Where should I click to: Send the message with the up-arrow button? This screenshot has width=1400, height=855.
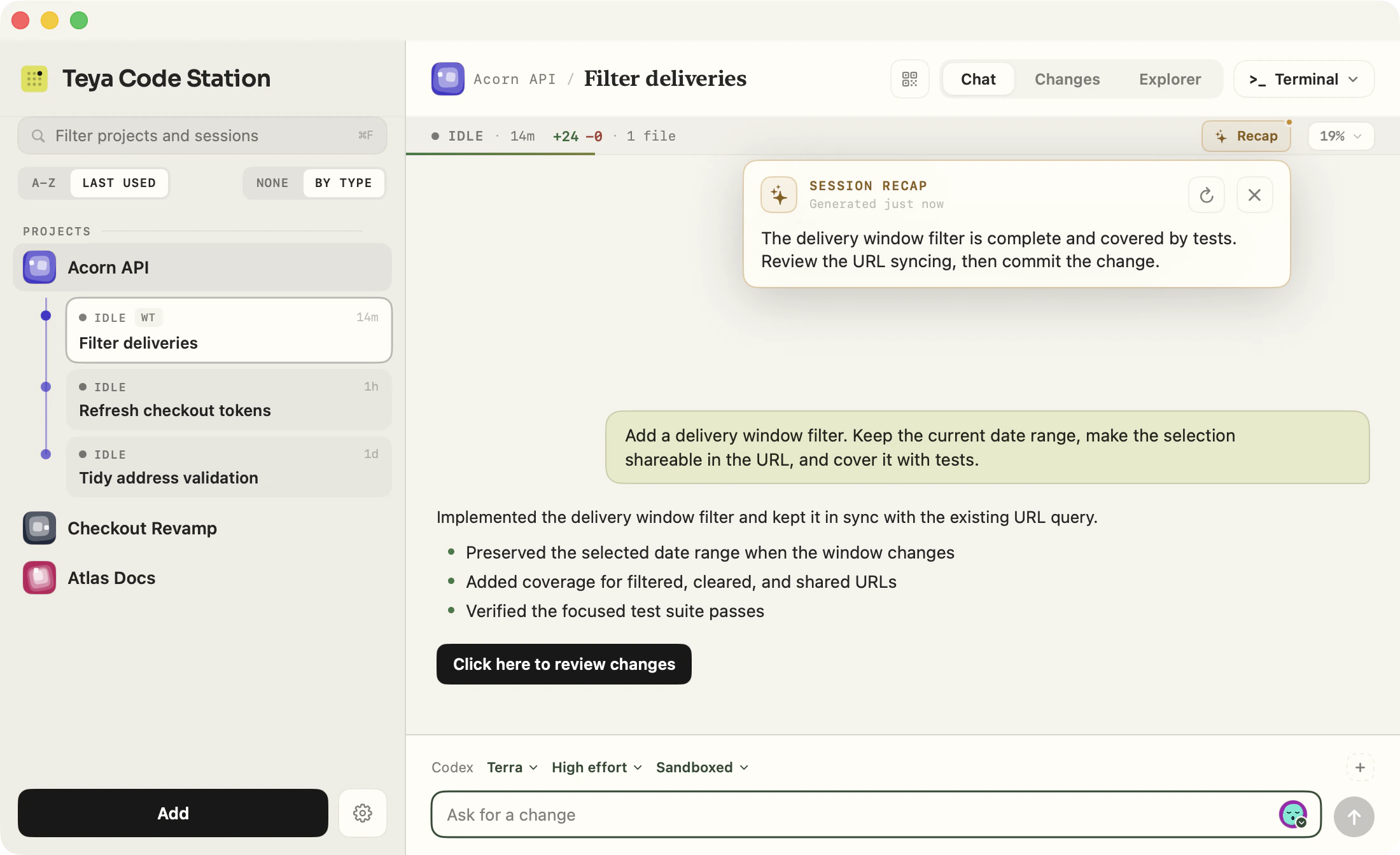click(1354, 817)
